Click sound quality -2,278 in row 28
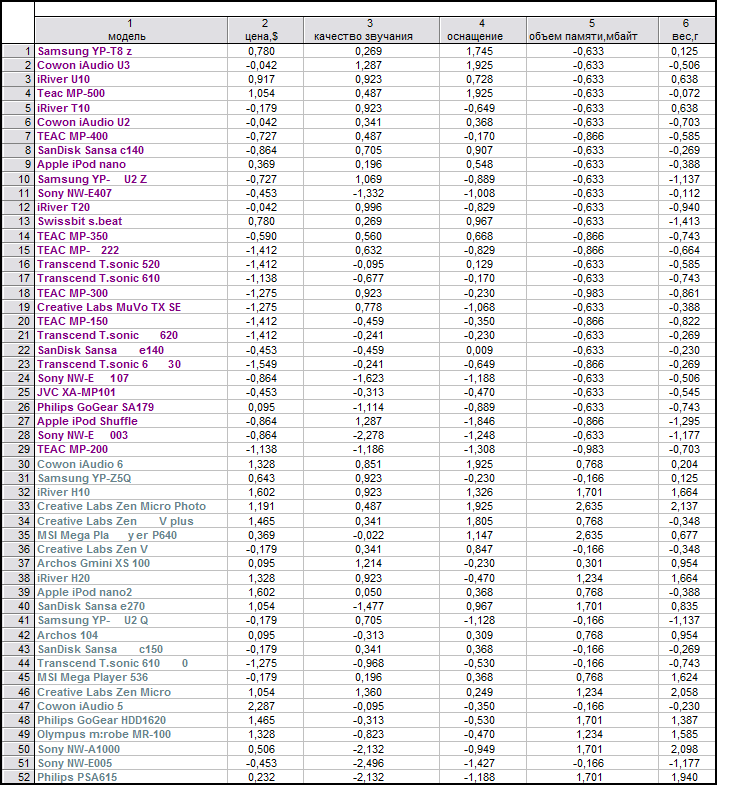 (x=369, y=436)
